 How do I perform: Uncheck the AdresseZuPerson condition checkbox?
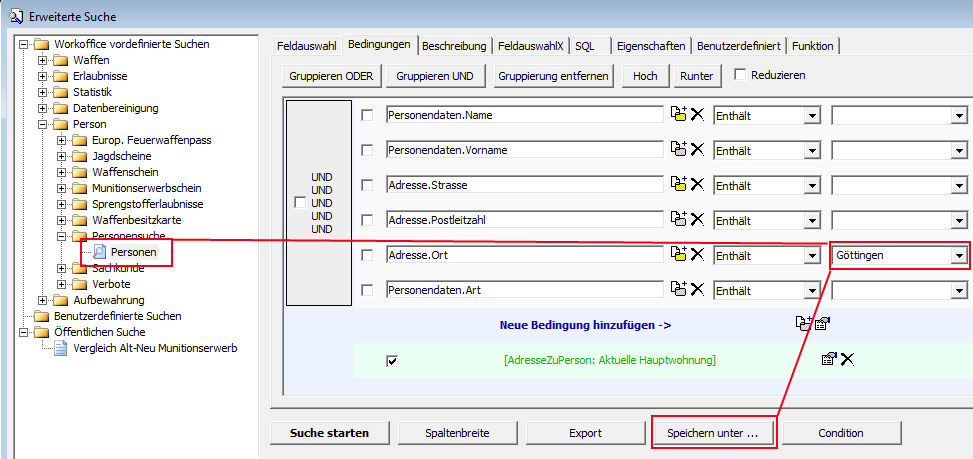pos(392,360)
